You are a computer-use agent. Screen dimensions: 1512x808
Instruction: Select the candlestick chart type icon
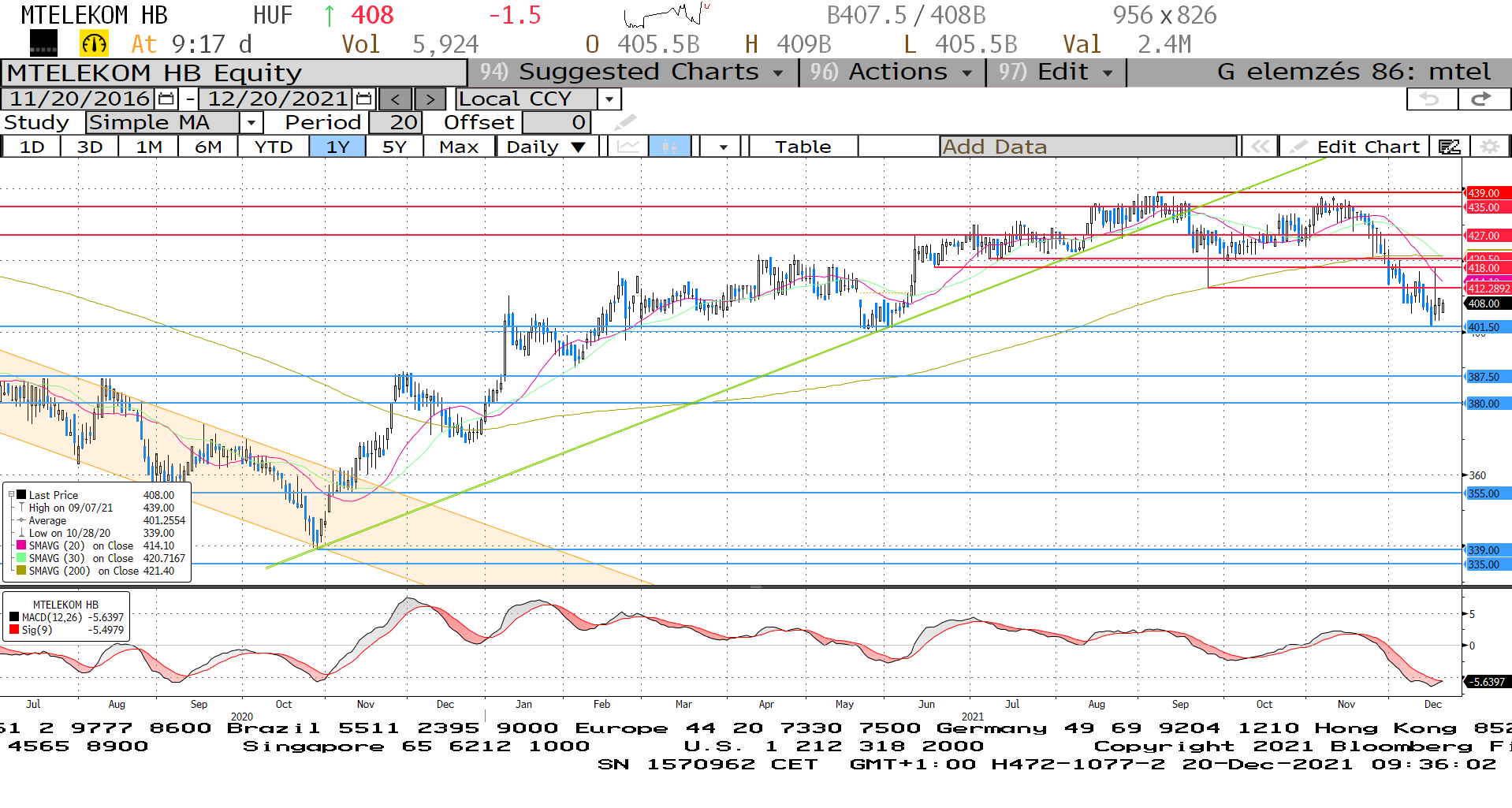coord(670,147)
